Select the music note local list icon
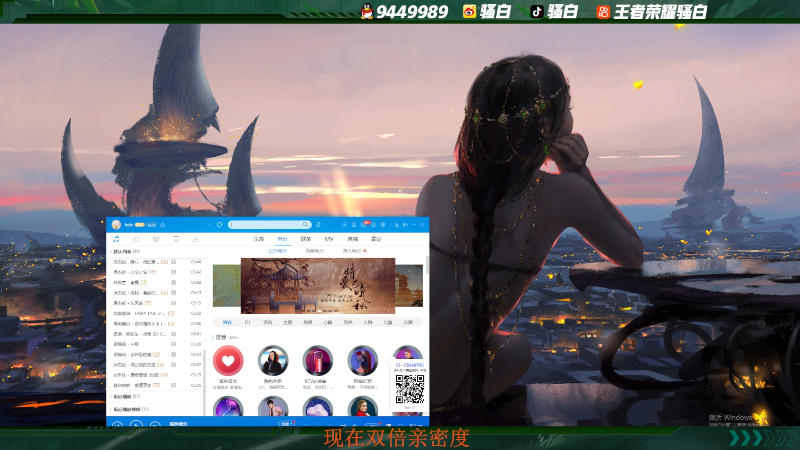The image size is (800, 450). 116,239
